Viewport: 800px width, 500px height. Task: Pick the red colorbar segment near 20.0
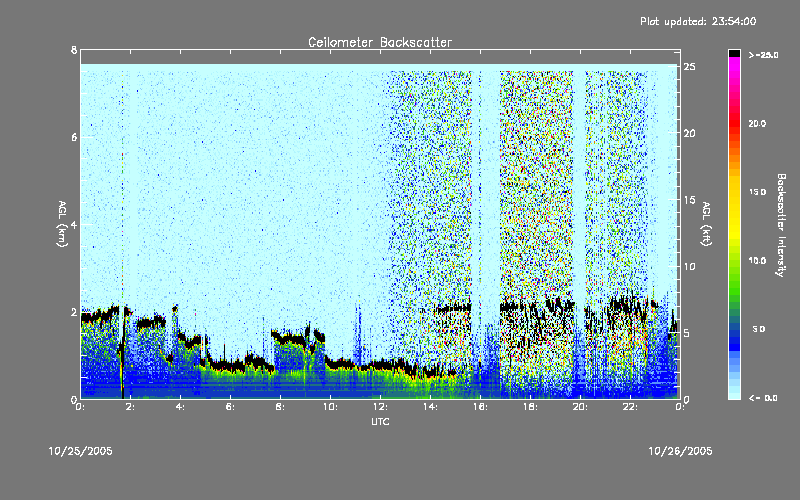[x=734, y=122]
